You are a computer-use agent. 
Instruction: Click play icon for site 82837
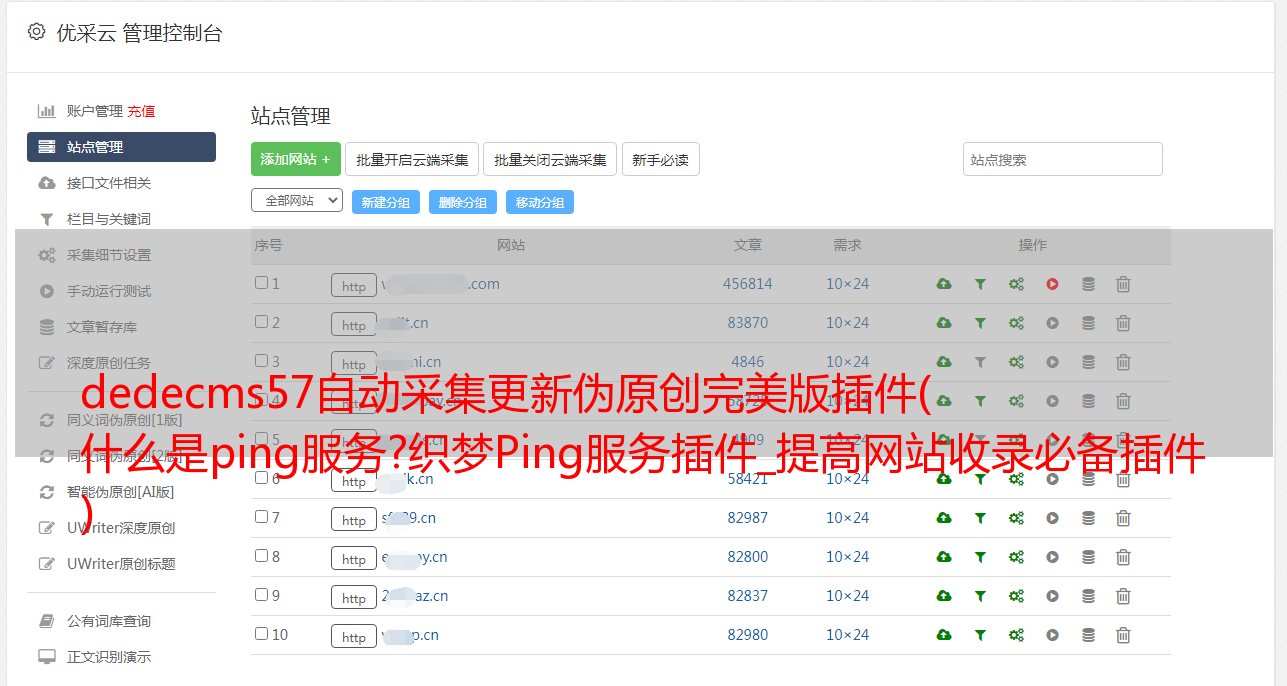1052,596
